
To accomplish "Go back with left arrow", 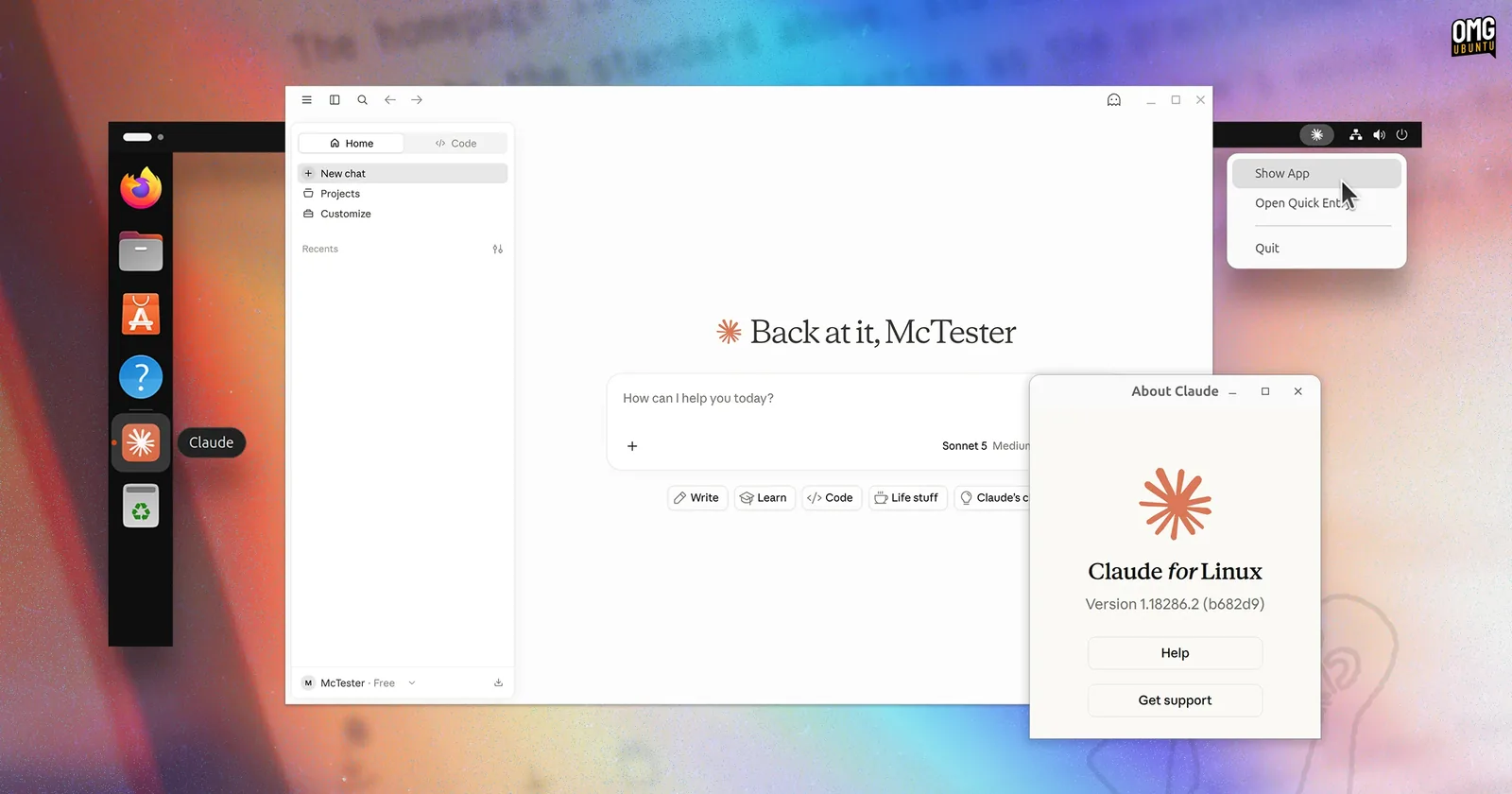I will (x=389, y=99).
